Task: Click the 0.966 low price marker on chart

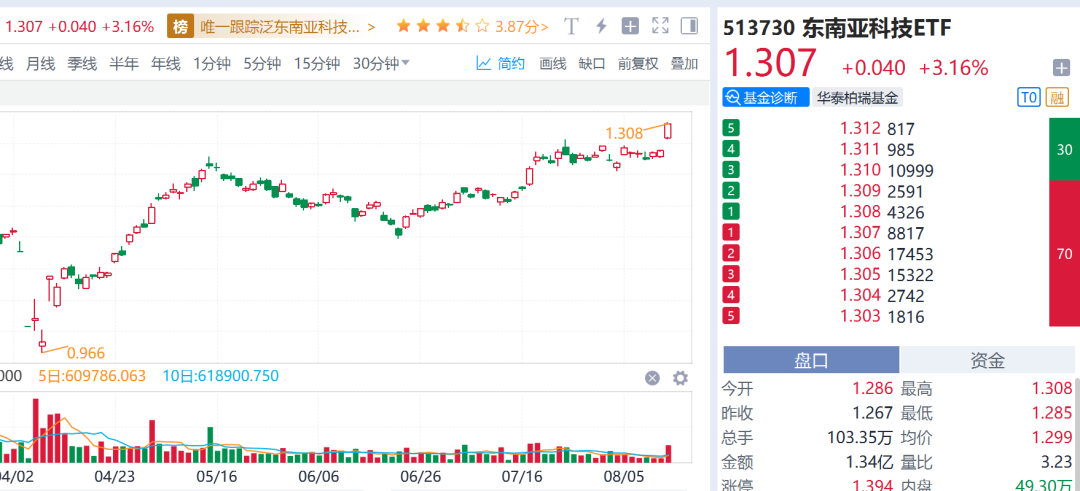Action: [86, 354]
